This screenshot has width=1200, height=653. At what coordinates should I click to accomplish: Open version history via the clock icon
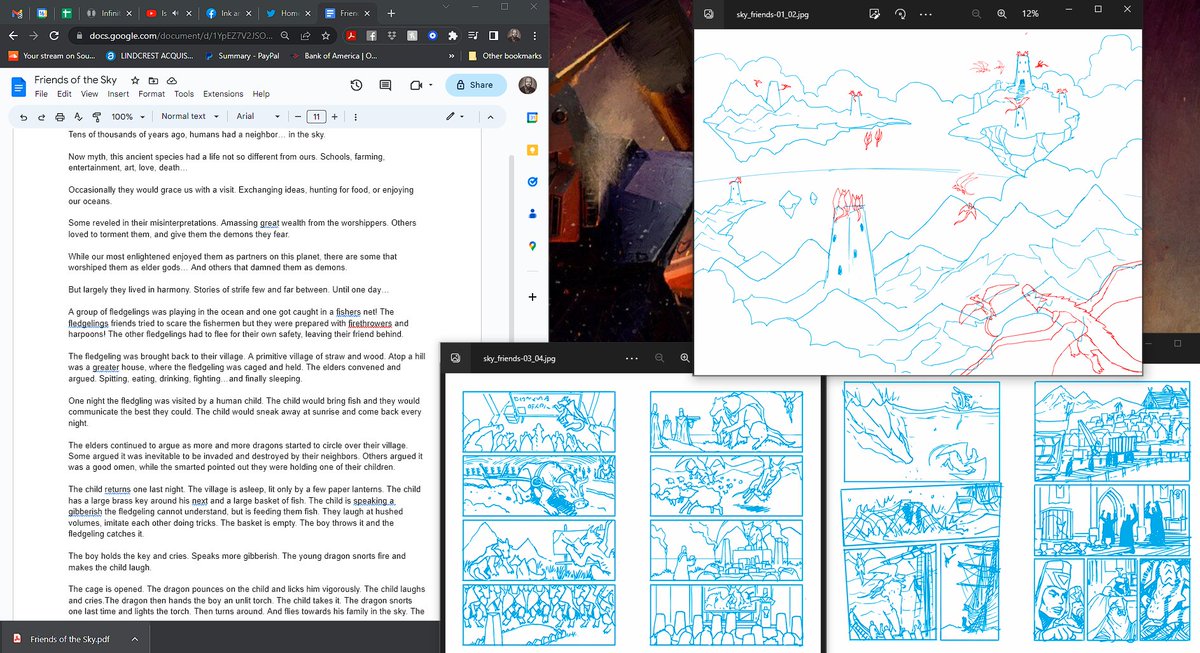[x=356, y=85]
